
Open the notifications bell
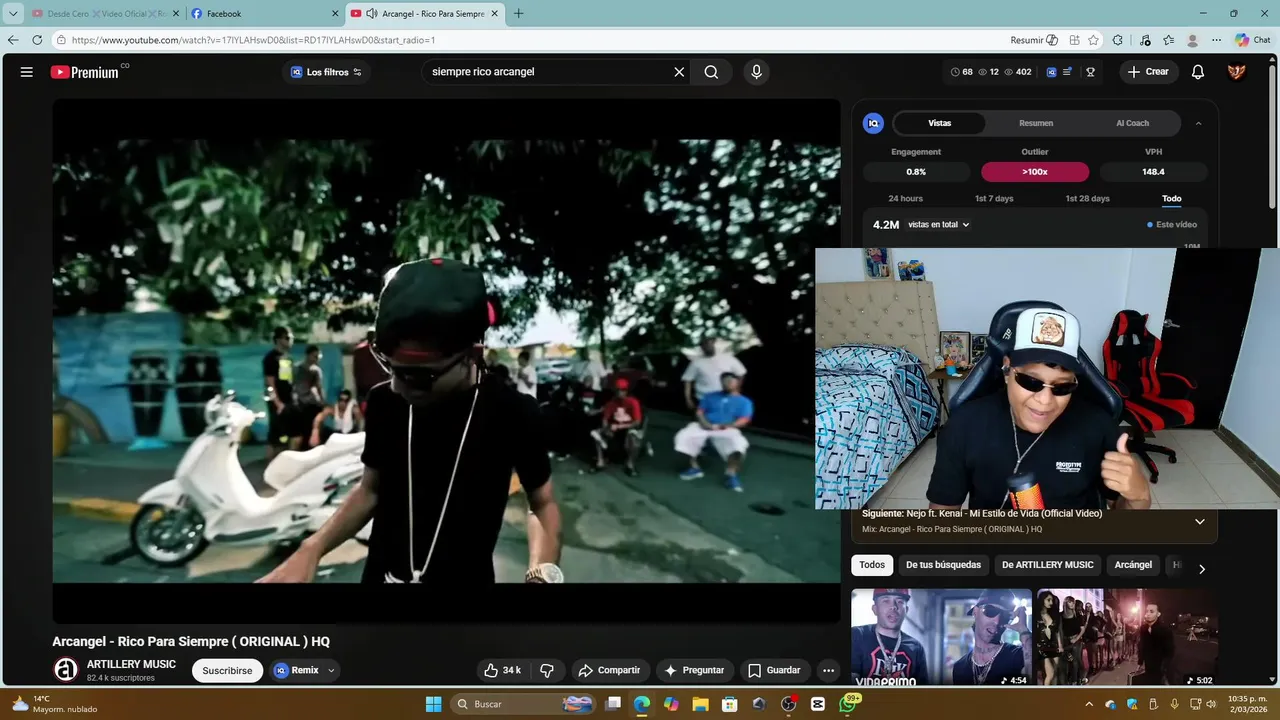pos(1198,72)
